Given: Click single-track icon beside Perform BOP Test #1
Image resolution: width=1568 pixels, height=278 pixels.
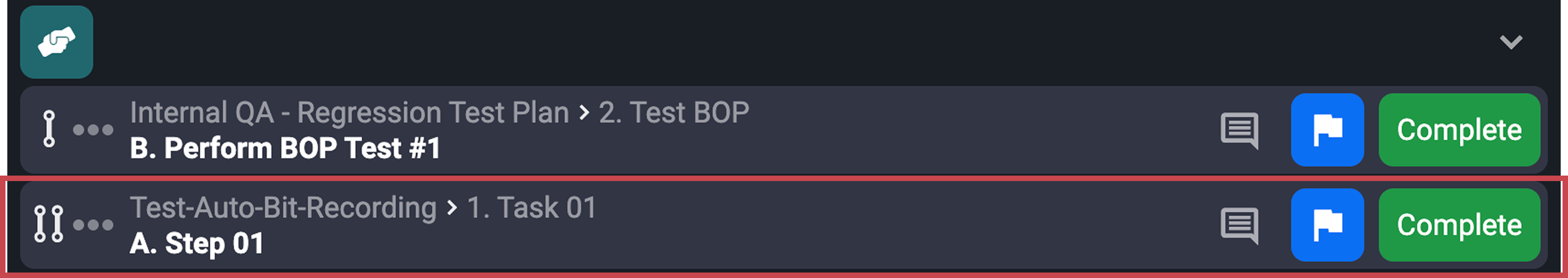Looking at the screenshot, I should [x=49, y=129].
